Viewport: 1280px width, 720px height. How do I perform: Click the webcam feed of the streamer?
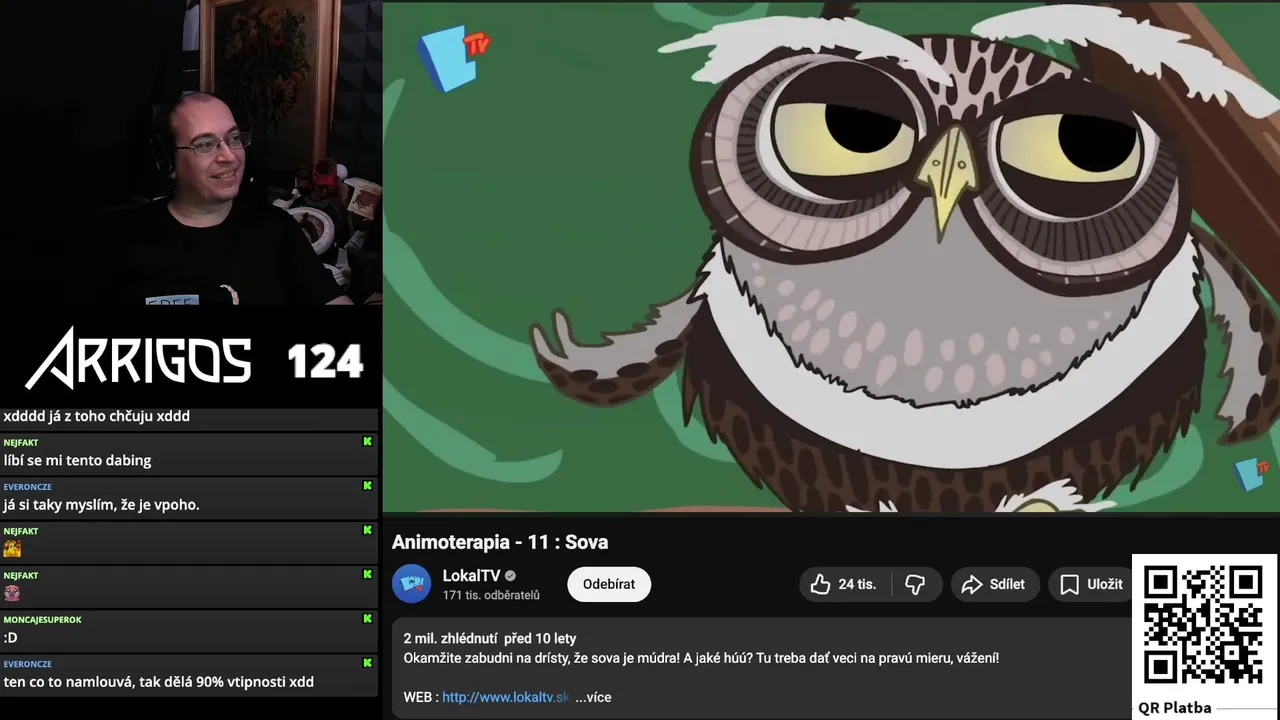tap(190, 152)
